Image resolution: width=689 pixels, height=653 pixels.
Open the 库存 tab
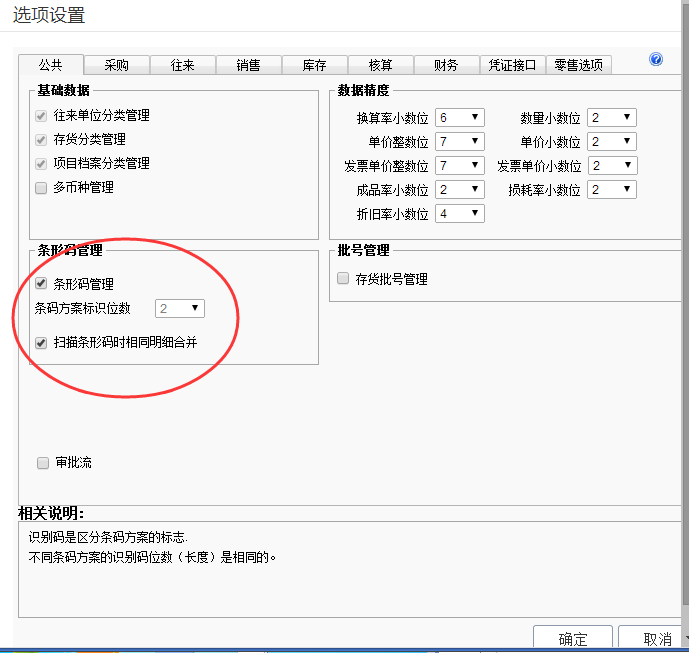pos(314,65)
